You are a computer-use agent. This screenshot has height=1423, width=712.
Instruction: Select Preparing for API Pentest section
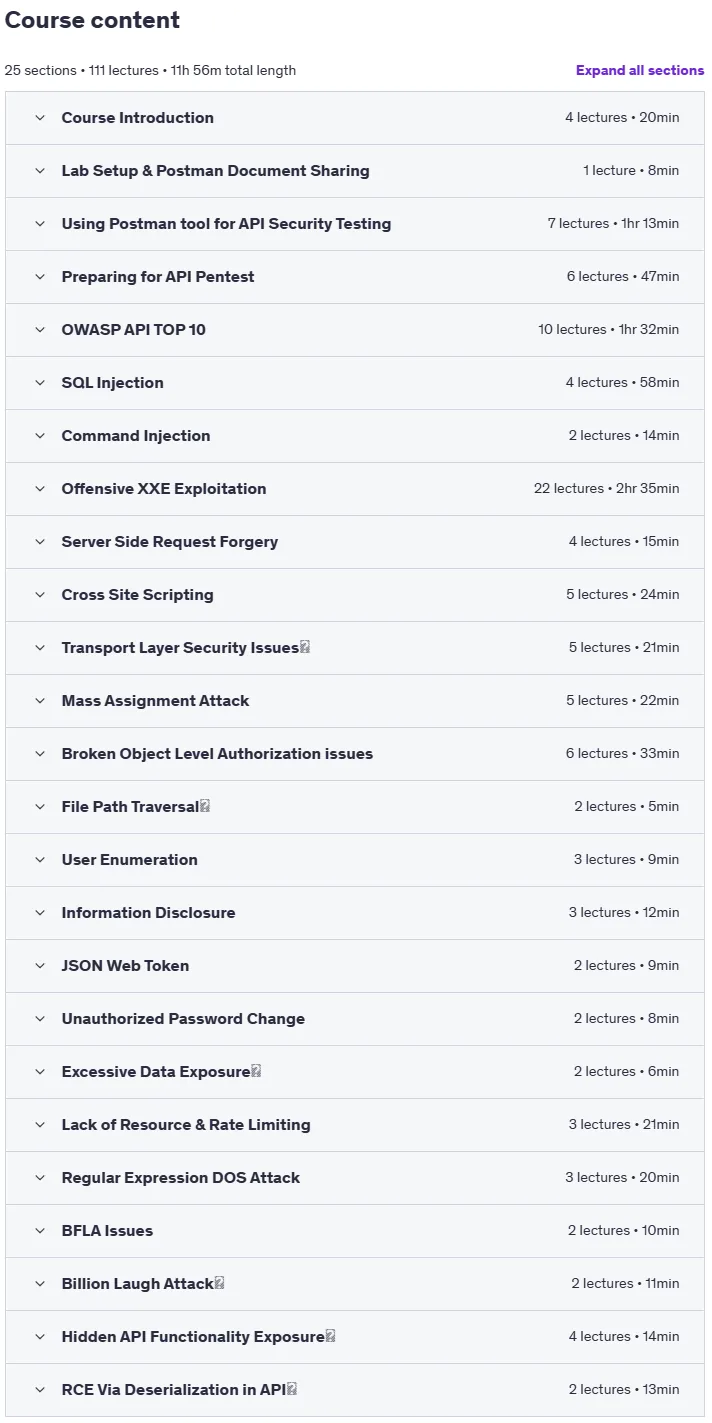355,277
